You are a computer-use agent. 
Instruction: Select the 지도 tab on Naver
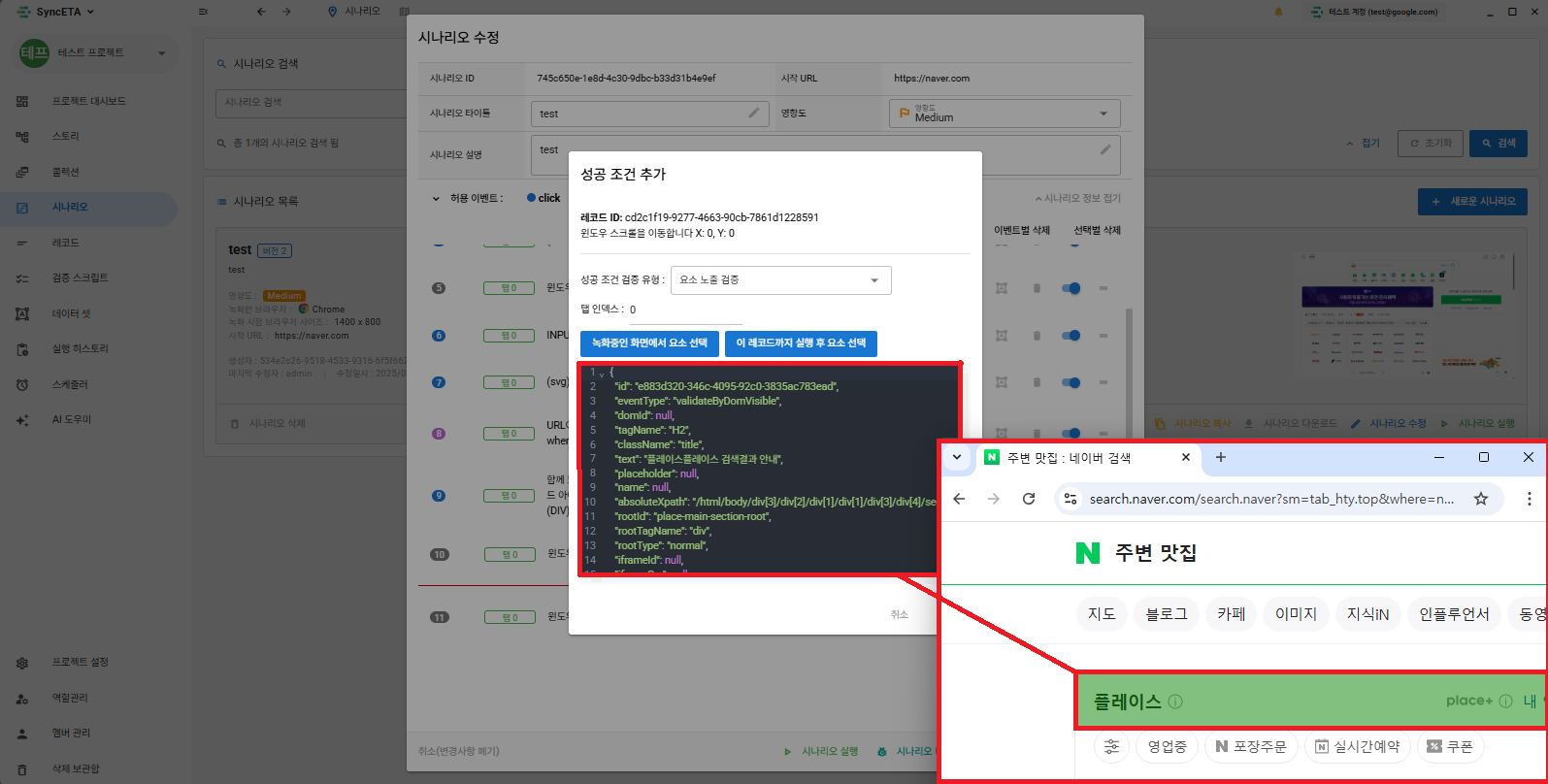click(x=1102, y=614)
